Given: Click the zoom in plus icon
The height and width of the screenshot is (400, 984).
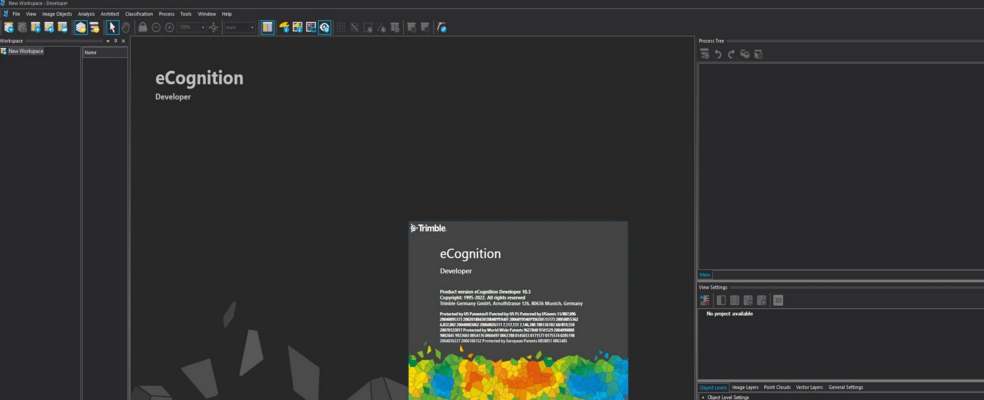Looking at the screenshot, I should coord(169,27).
